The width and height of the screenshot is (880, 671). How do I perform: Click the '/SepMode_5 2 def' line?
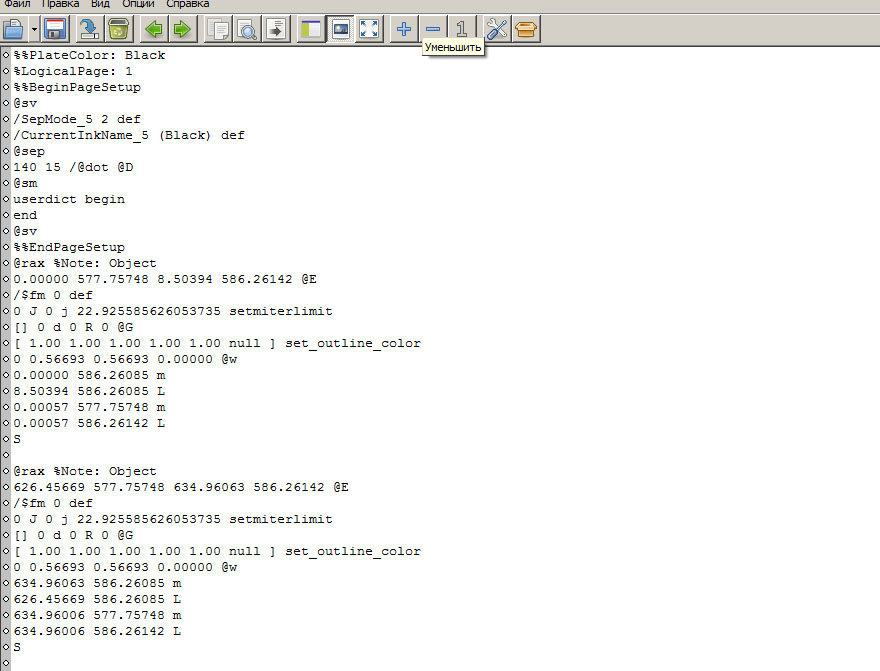point(77,119)
